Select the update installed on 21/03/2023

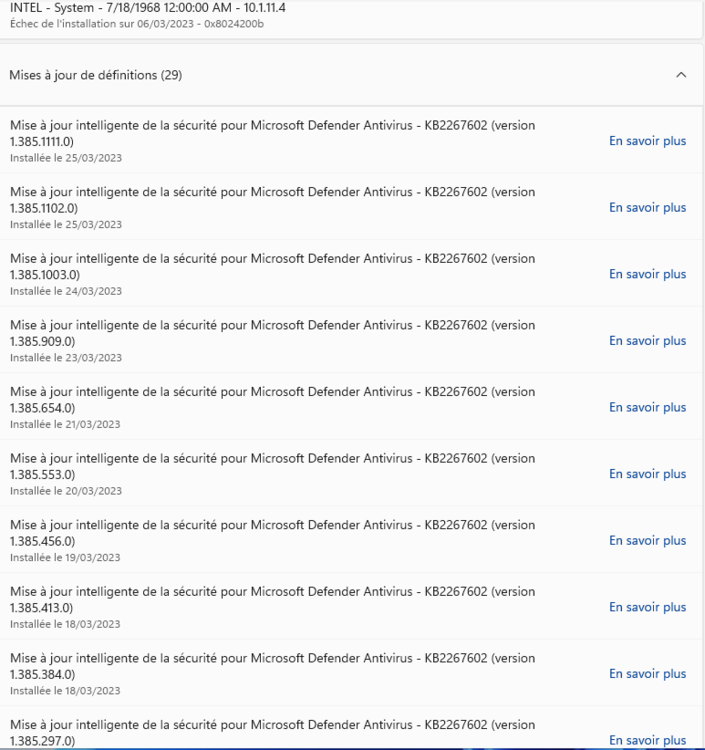click(x=272, y=399)
